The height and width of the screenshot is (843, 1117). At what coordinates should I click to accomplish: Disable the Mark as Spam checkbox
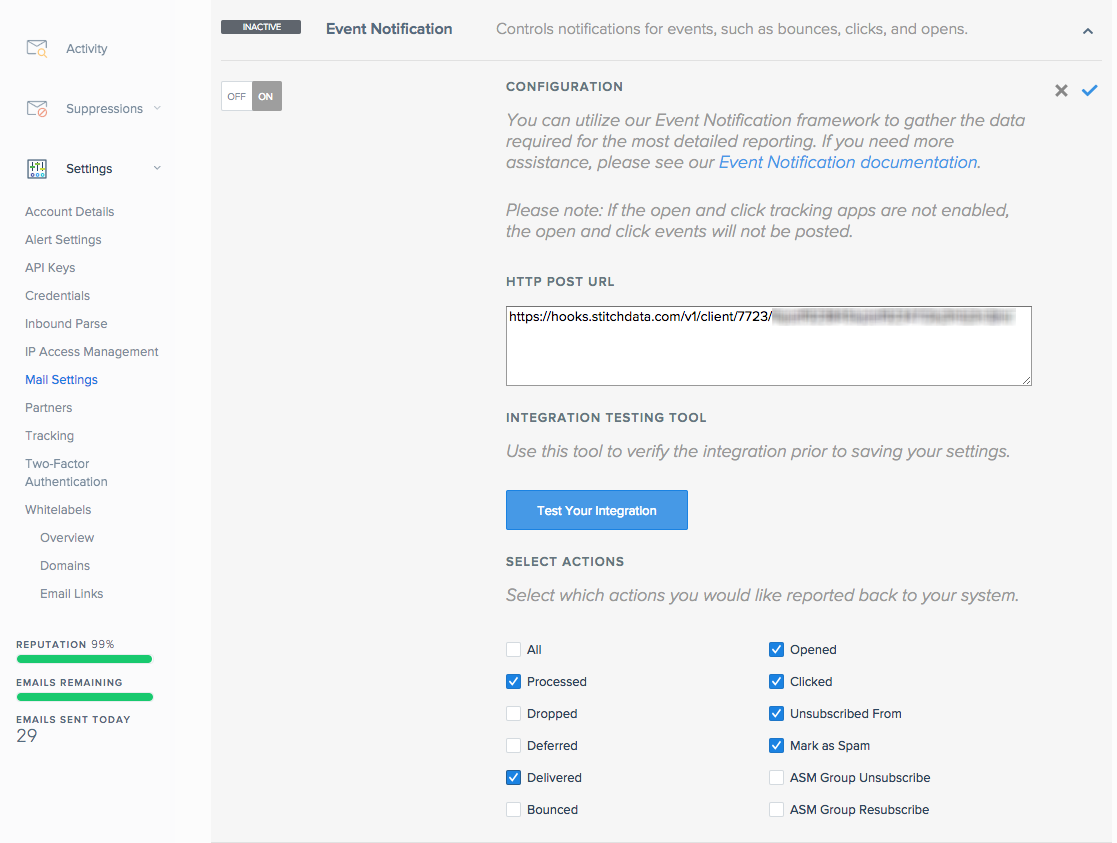(x=776, y=745)
